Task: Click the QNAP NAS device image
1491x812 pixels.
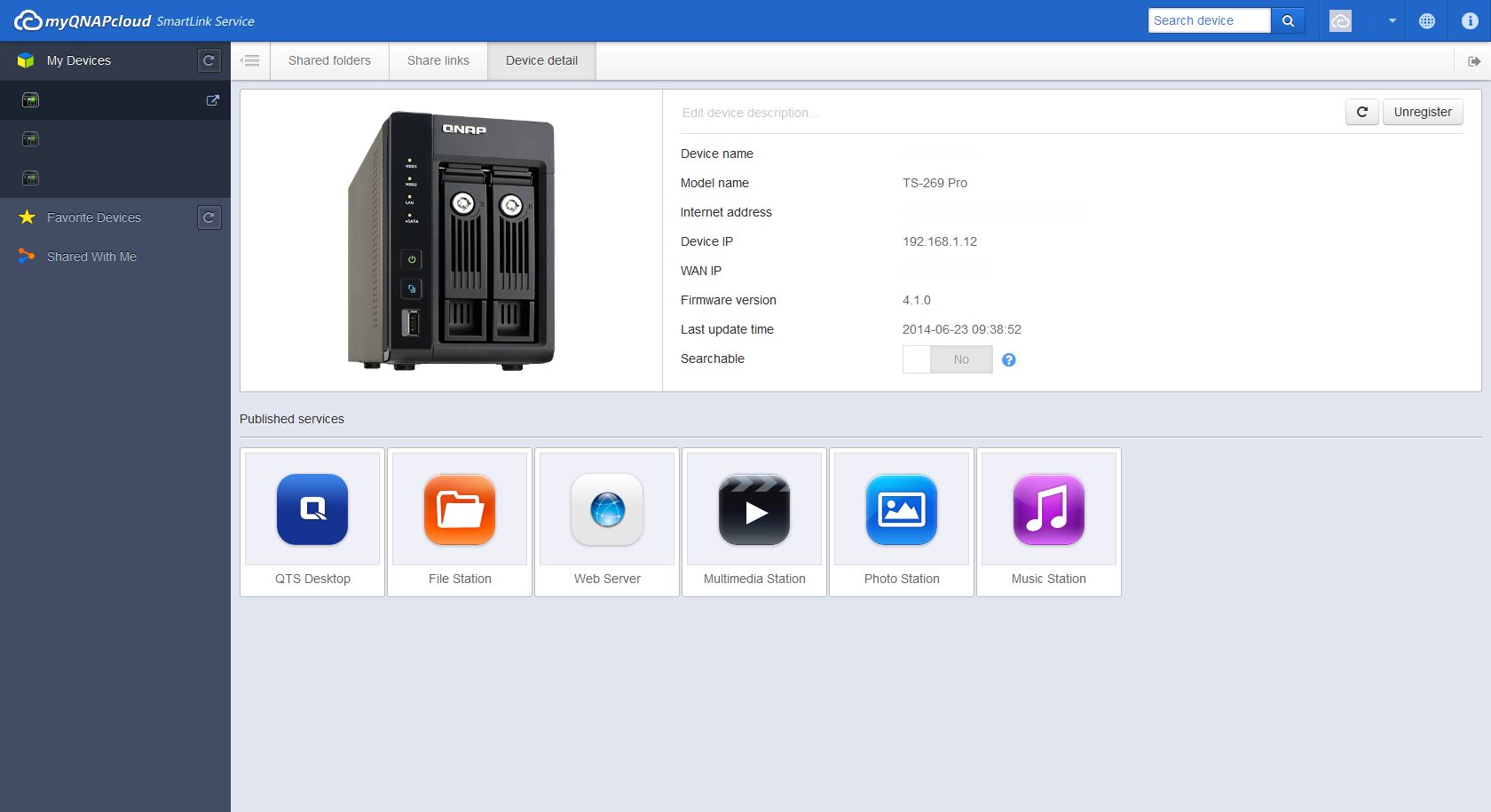Action: 451,240
